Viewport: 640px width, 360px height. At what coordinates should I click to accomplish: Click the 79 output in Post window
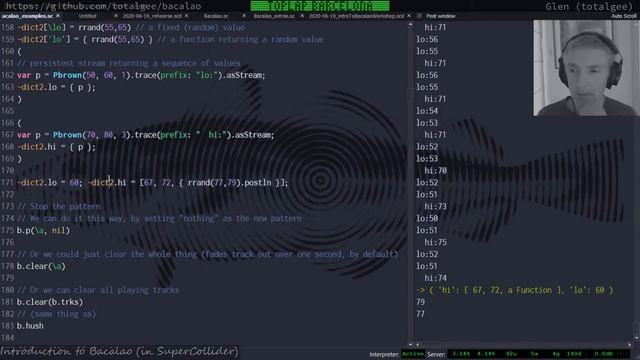click(420, 302)
